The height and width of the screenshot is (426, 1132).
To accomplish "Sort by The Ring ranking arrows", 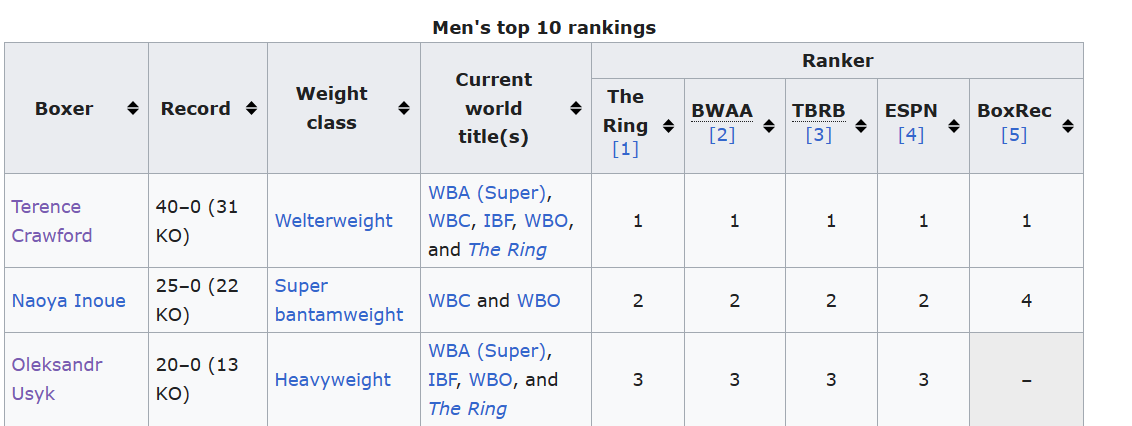I will click(x=669, y=126).
